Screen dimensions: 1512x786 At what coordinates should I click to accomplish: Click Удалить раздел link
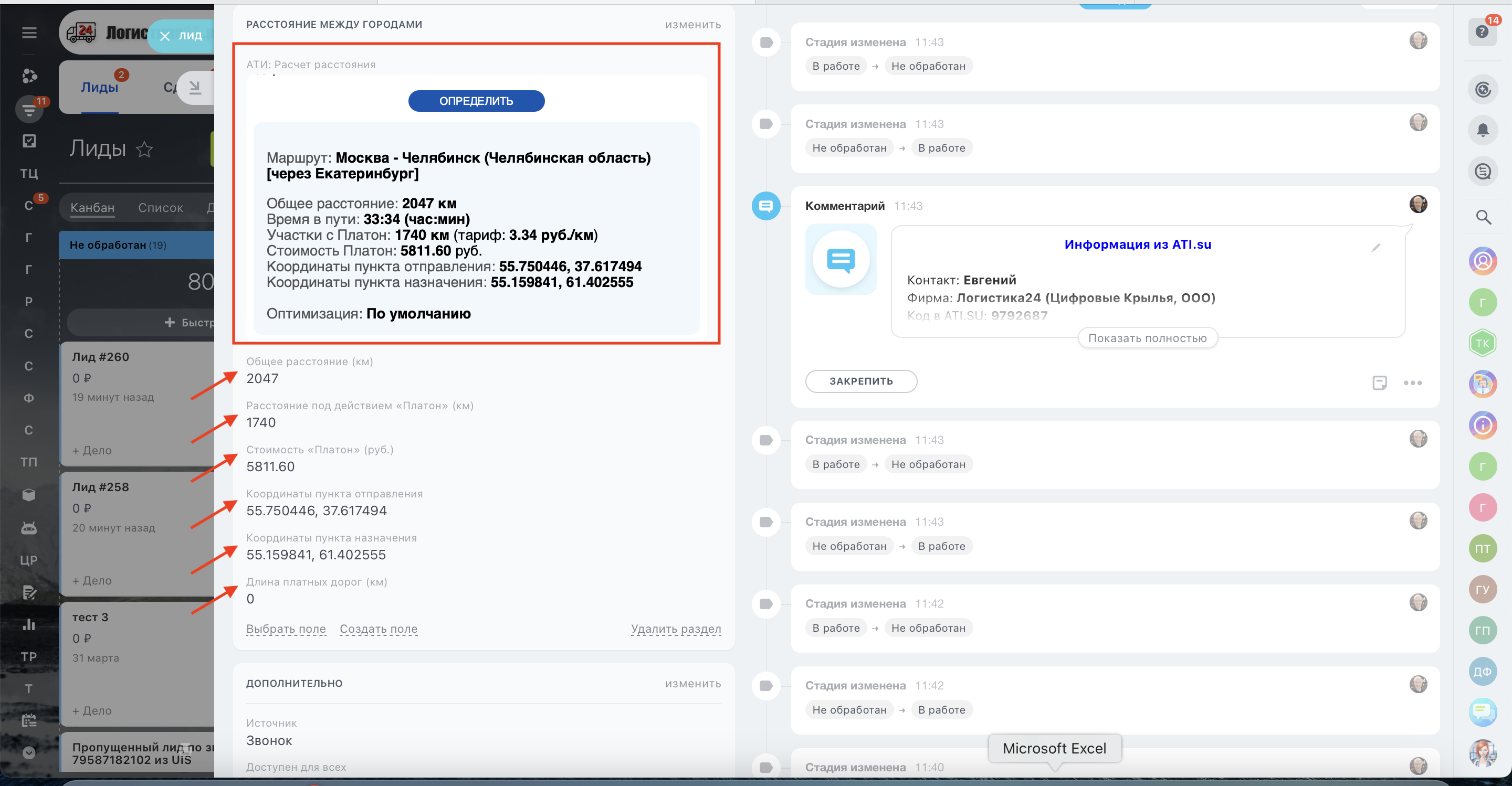pyautogui.click(x=676, y=629)
